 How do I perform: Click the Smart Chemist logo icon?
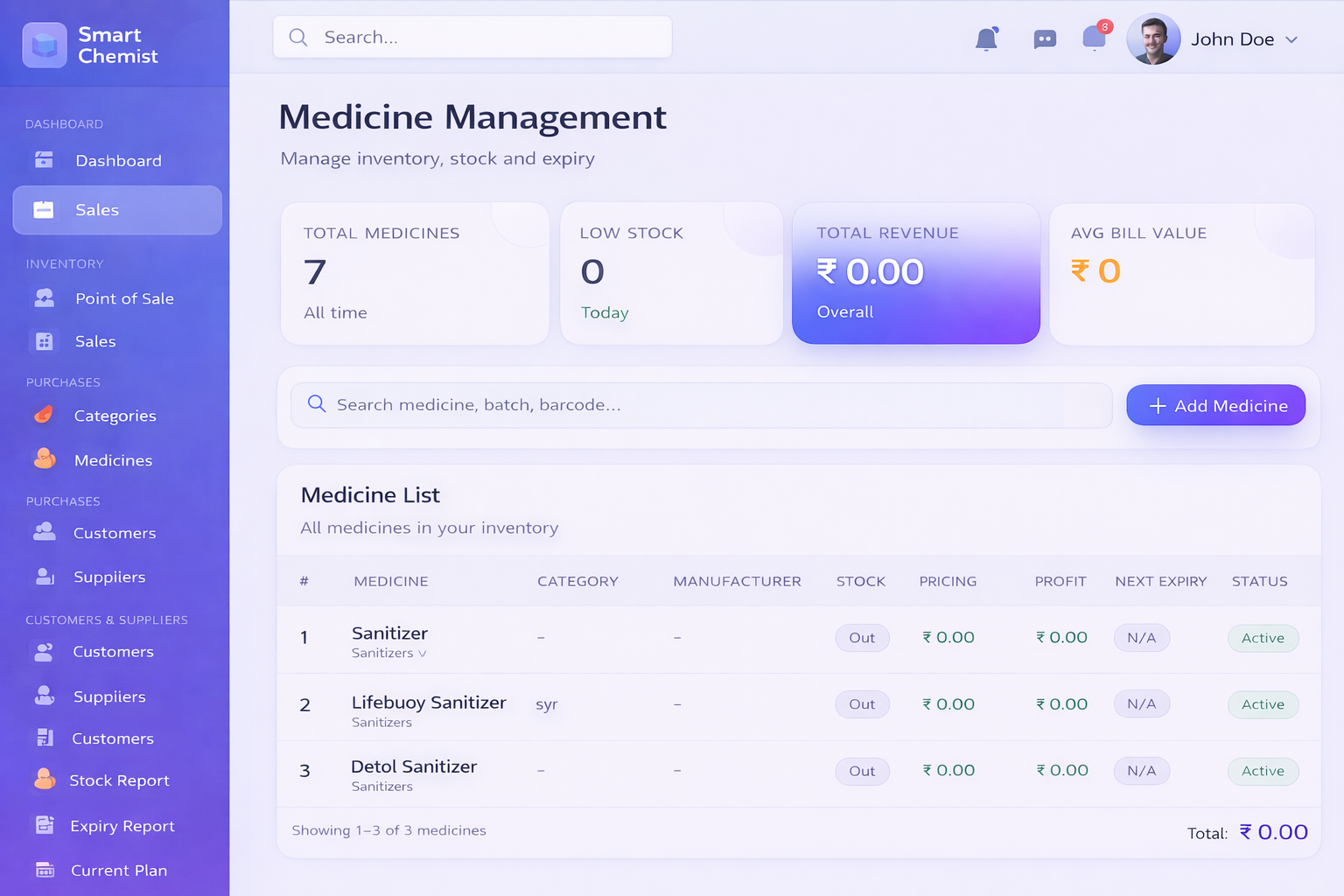(x=45, y=45)
